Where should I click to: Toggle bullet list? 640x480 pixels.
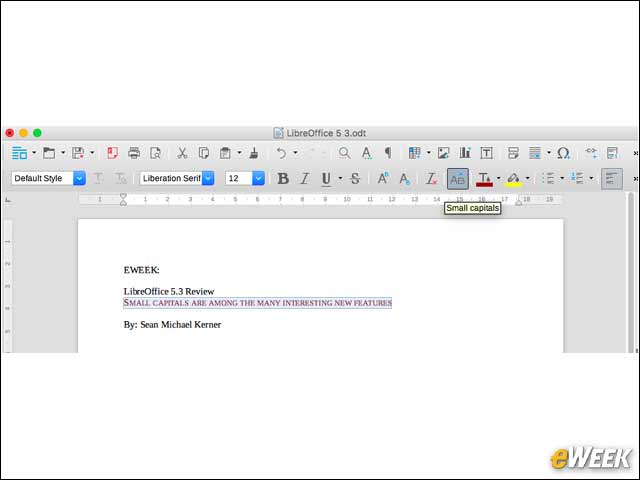(549, 178)
